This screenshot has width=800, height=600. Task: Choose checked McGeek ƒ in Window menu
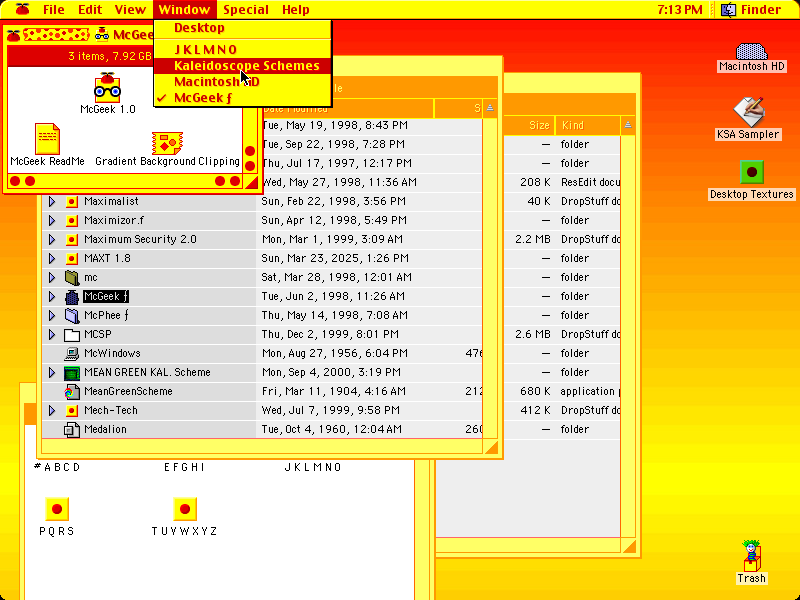coord(243,98)
